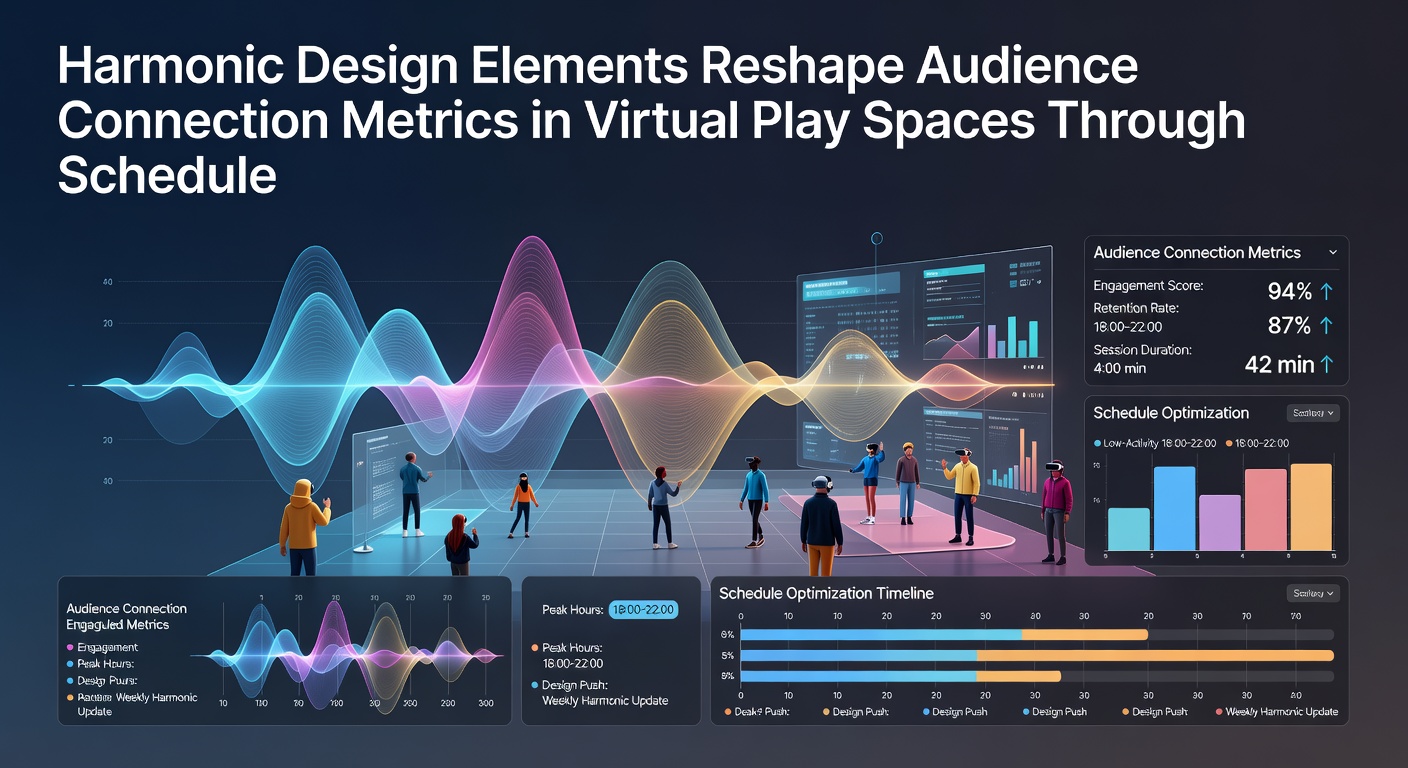Click the up arrow beside 94%
The height and width of the screenshot is (768, 1408).
point(1327,291)
